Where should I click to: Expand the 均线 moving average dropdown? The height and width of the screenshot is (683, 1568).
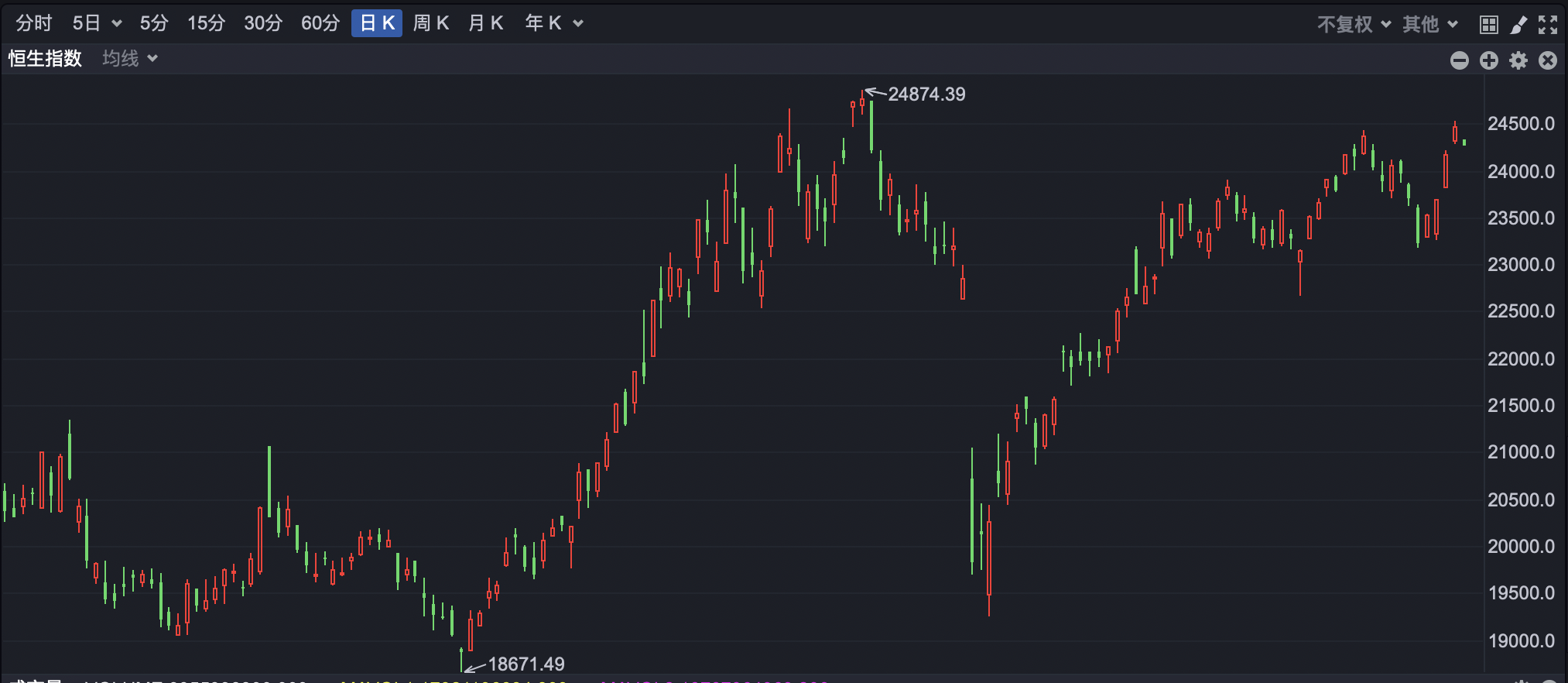[x=130, y=59]
